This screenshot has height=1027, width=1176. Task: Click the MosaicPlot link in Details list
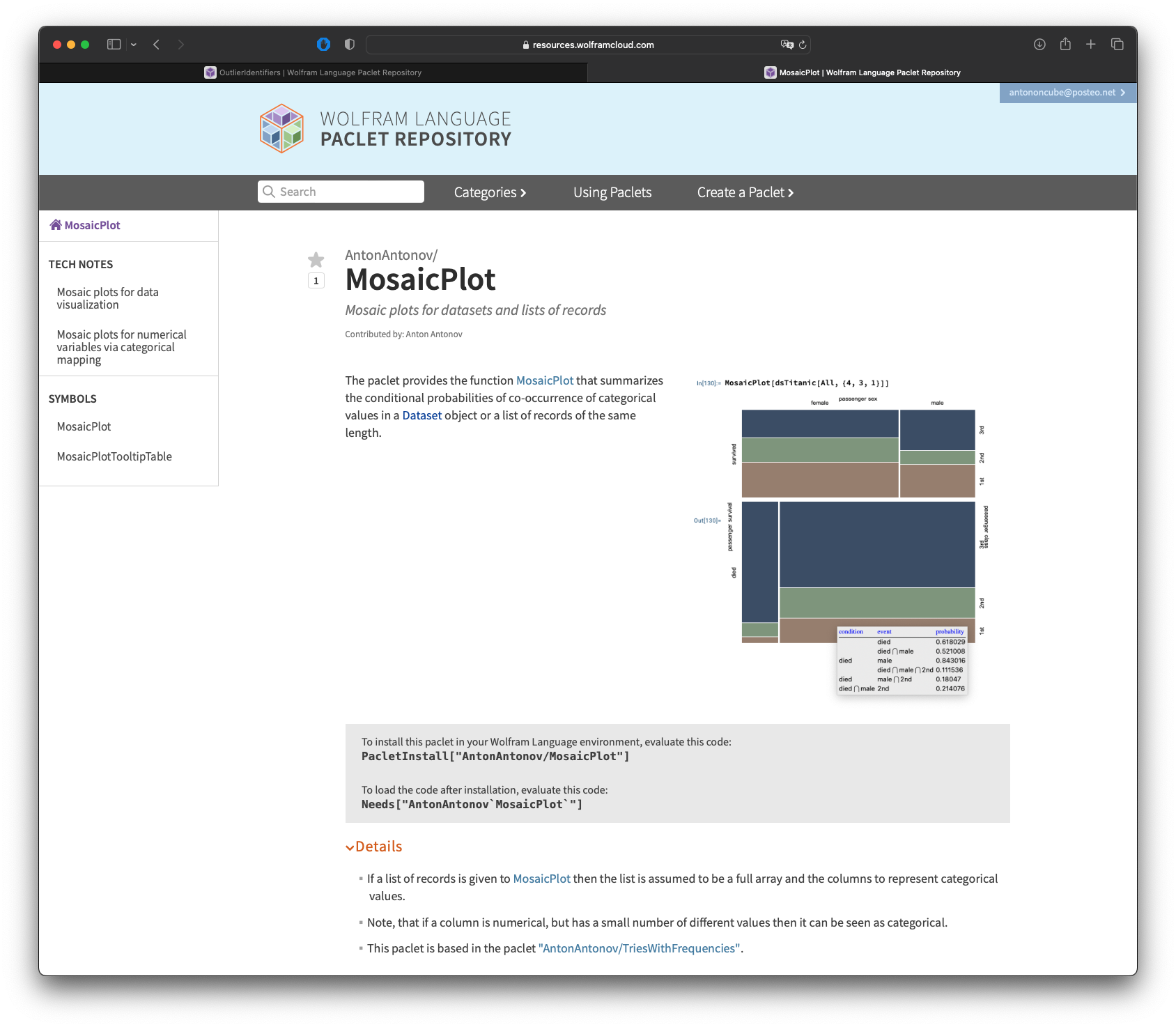(542, 879)
